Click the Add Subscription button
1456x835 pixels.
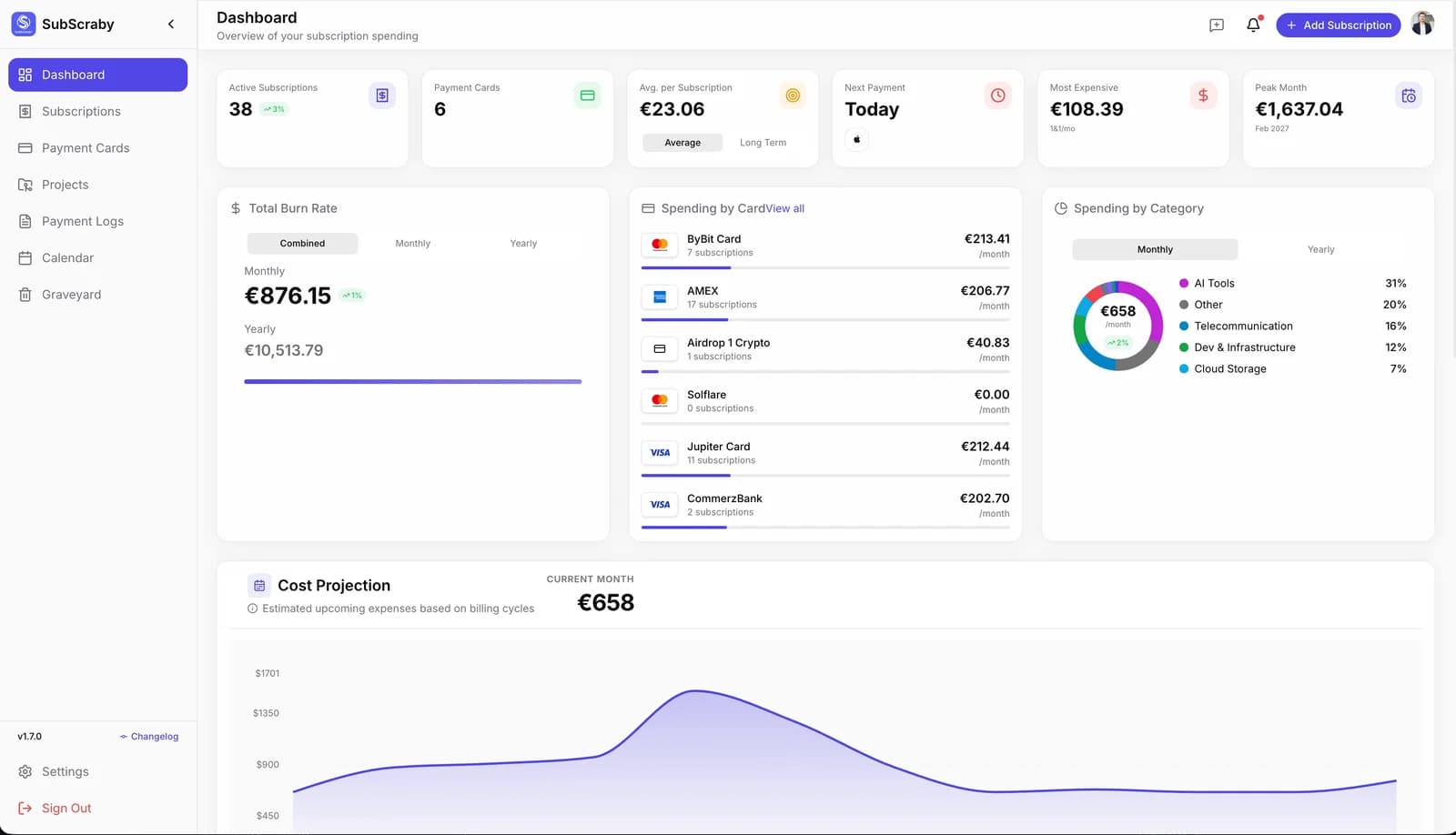click(1339, 25)
